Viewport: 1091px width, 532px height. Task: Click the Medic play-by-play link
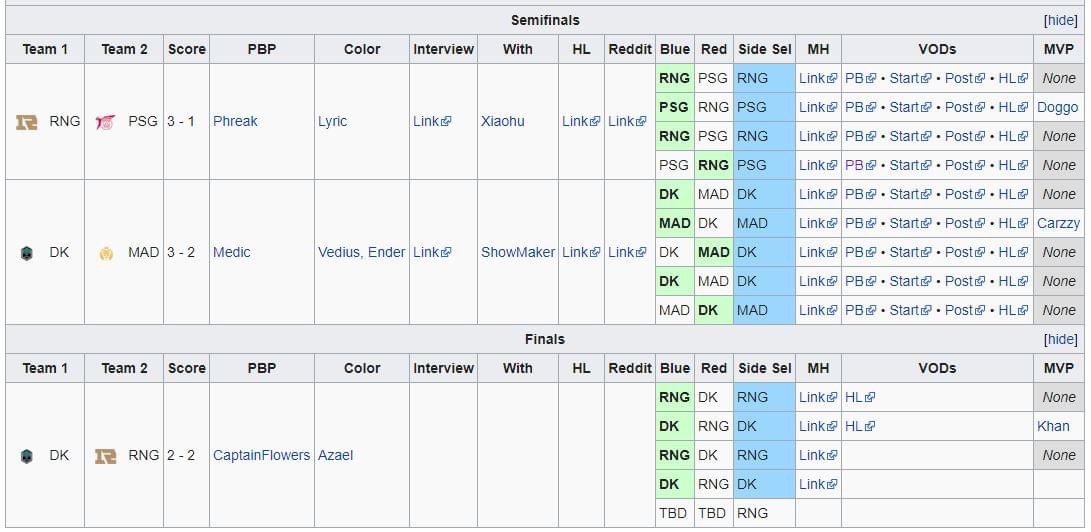[232, 252]
